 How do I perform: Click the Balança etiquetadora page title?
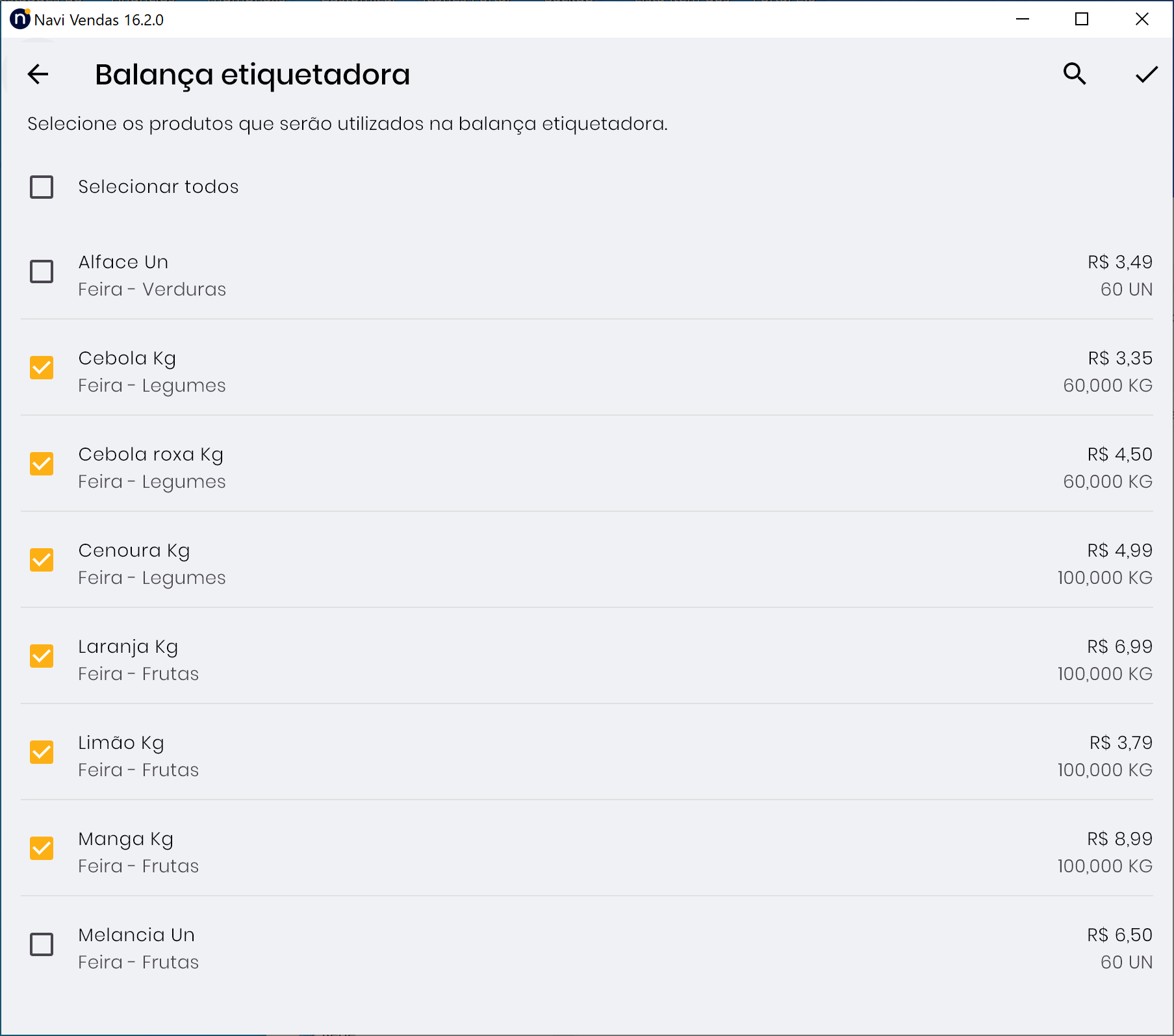click(x=252, y=75)
